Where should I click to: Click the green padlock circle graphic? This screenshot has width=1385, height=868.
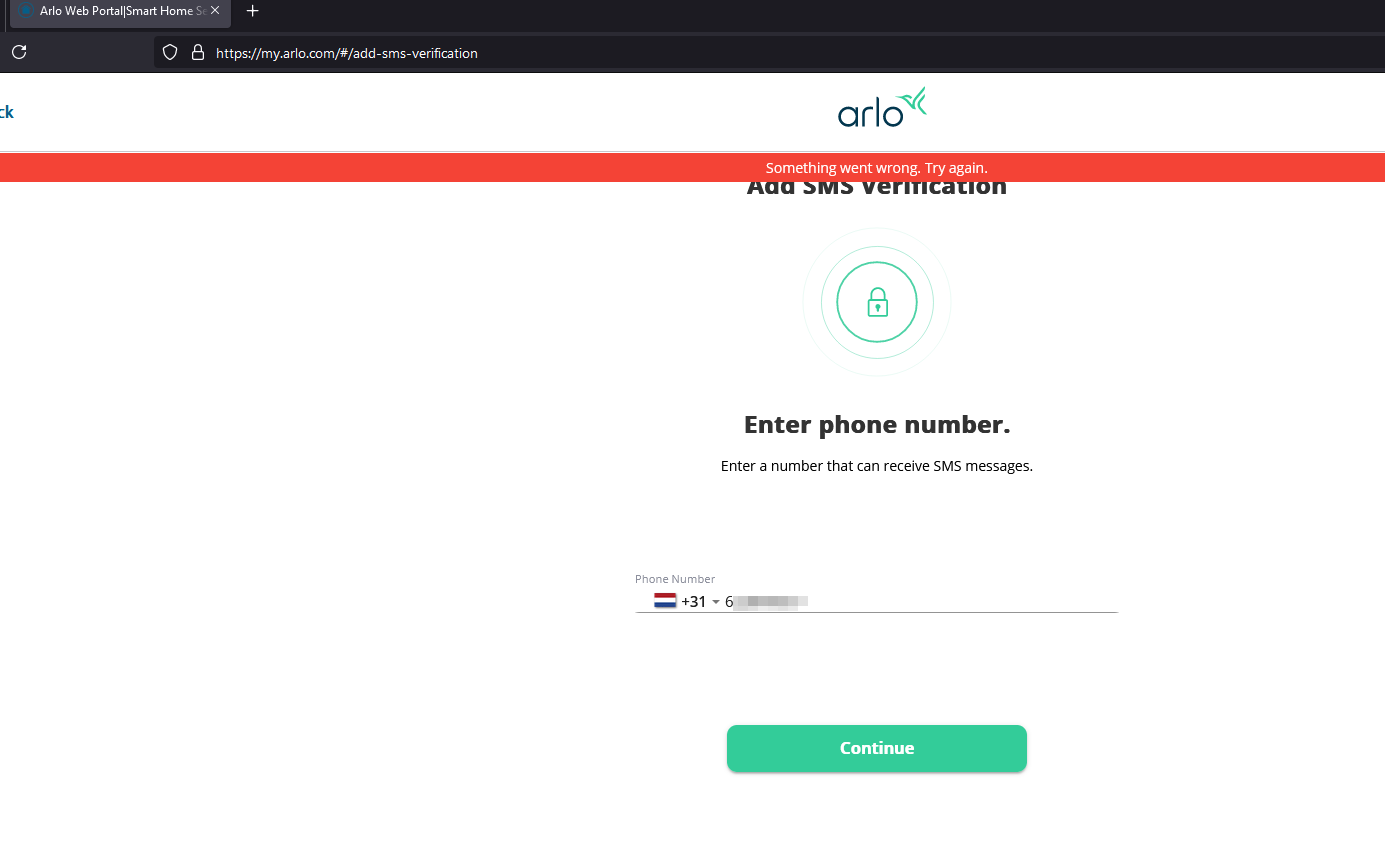(877, 302)
